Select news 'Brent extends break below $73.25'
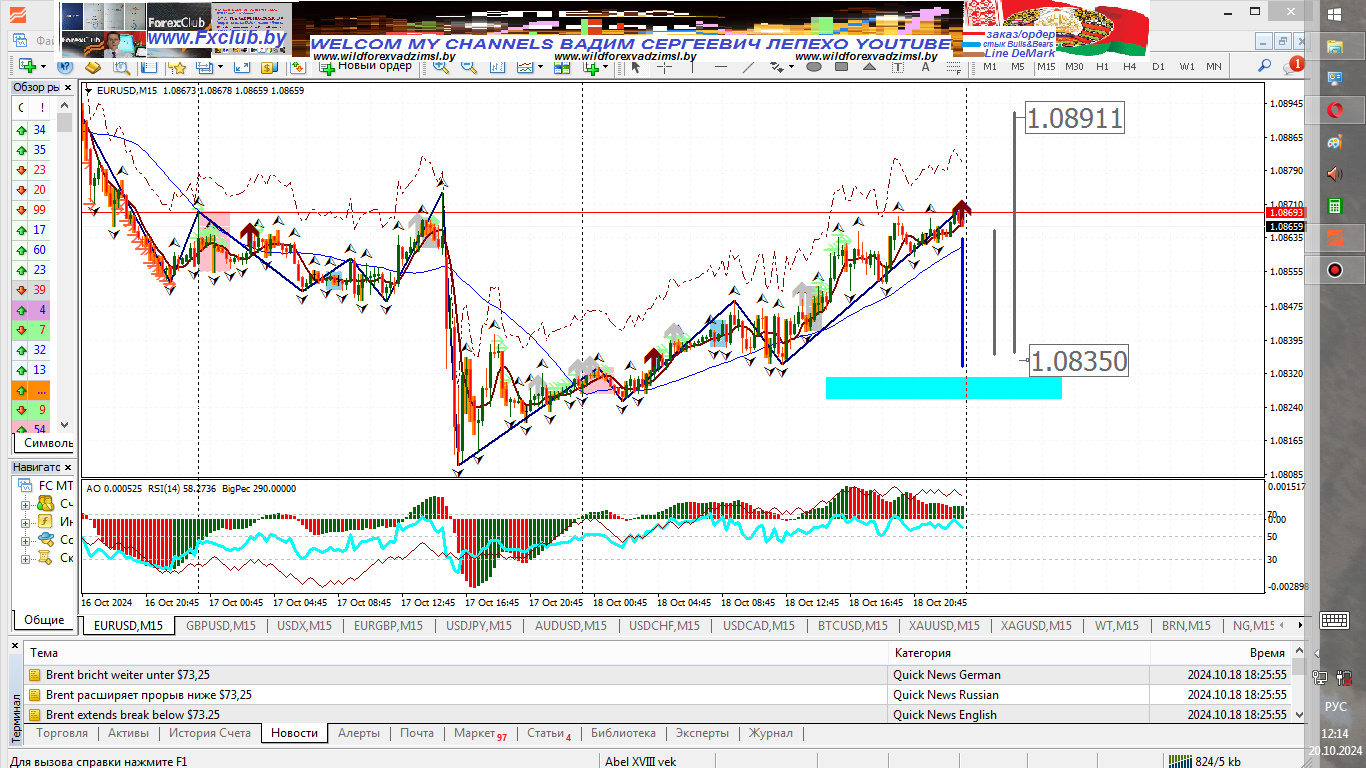The image size is (1366, 768). click(133, 715)
